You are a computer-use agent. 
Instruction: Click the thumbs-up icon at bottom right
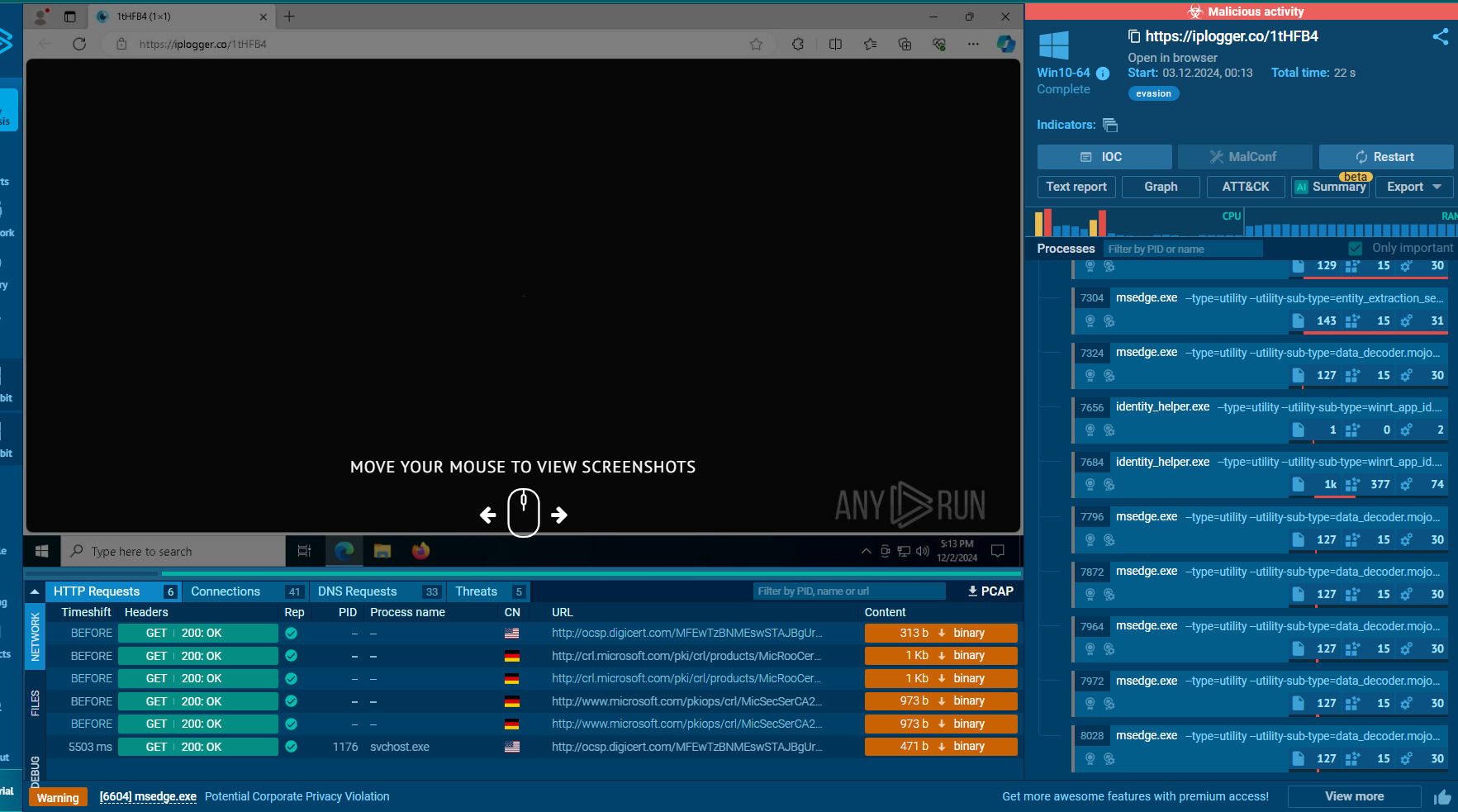coord(1442,797)
